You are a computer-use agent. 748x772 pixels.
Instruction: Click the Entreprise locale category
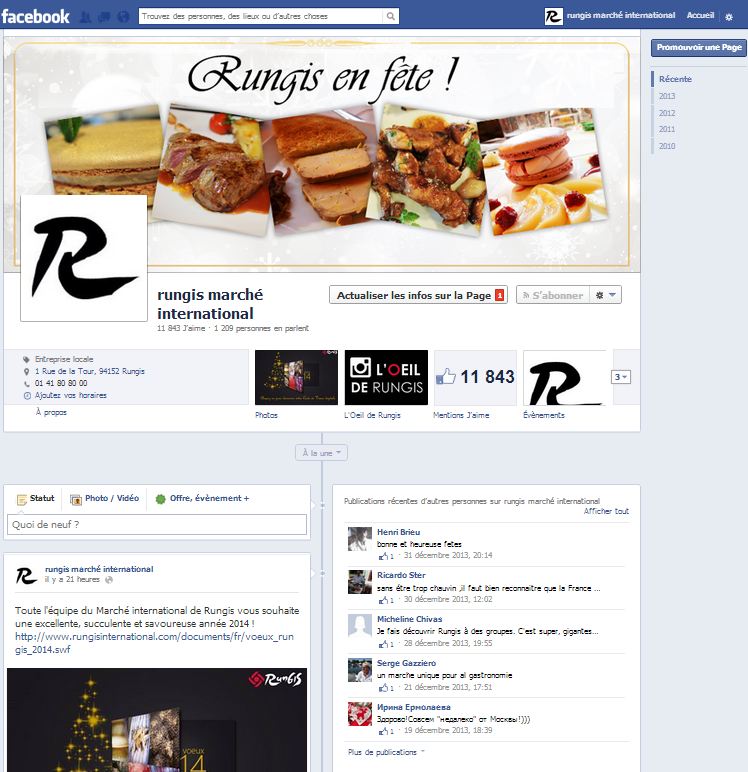[64, 359]
